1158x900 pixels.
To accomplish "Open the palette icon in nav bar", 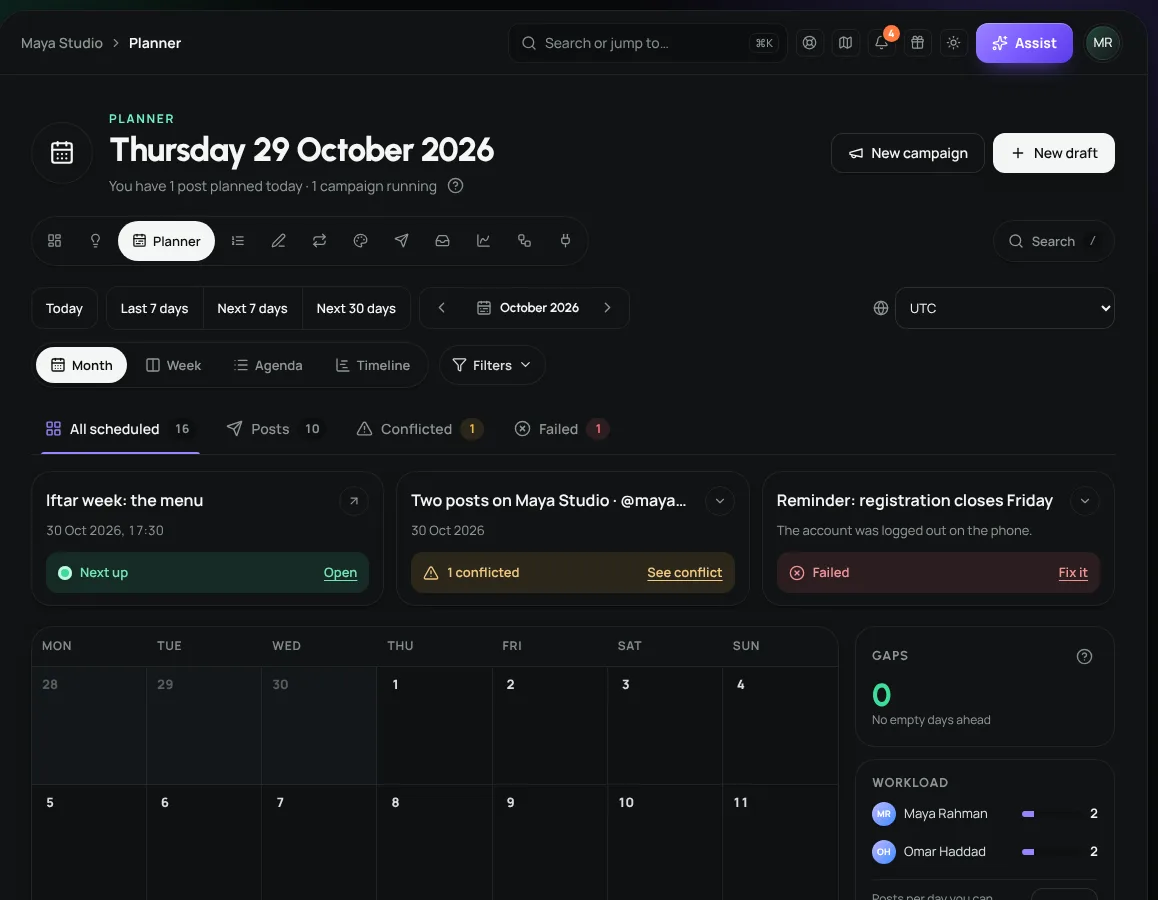I will [360, 241].
